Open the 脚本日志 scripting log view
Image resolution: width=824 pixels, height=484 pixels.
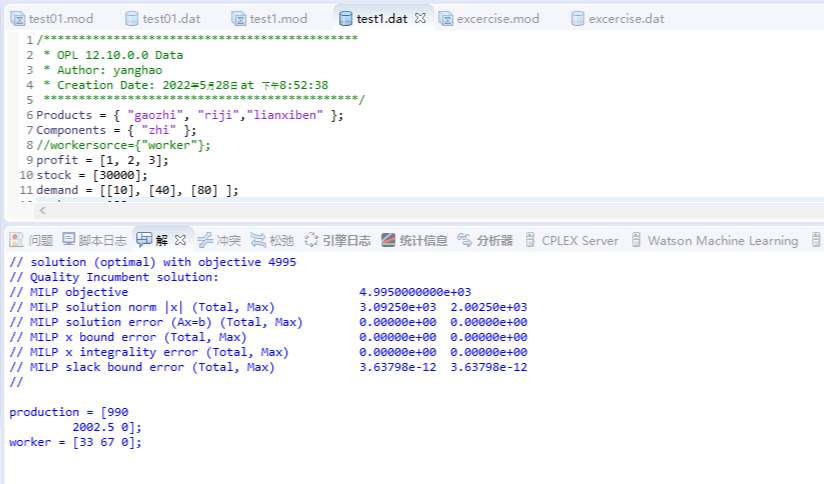(95, 240)
